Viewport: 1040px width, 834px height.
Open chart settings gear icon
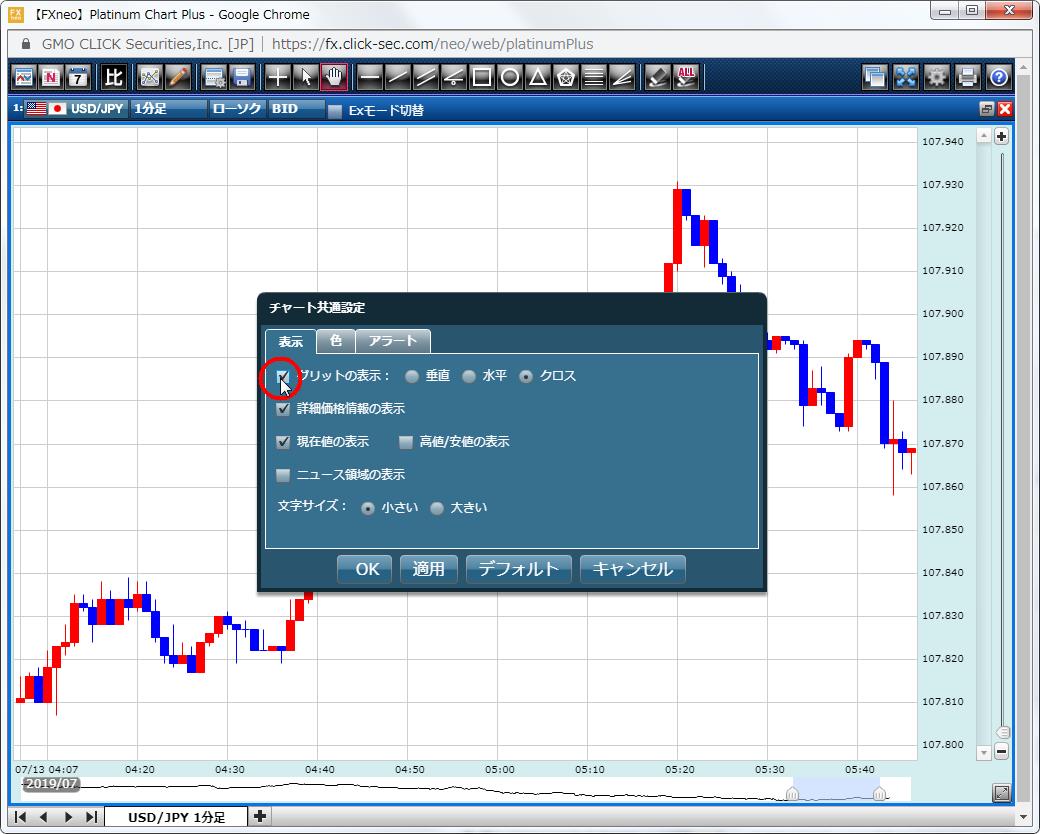tap(936, 77)
